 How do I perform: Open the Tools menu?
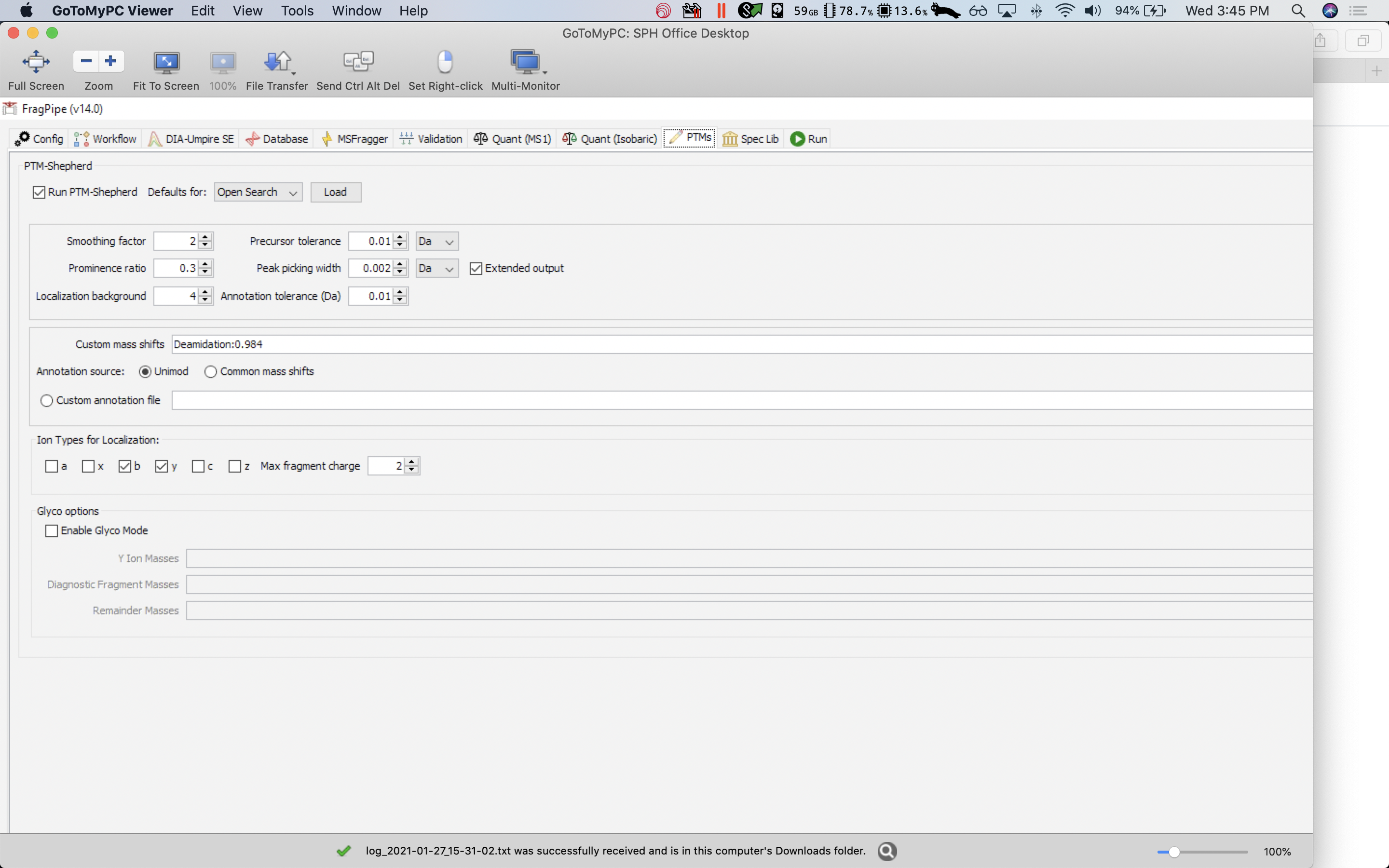click(x=297, y=10)
